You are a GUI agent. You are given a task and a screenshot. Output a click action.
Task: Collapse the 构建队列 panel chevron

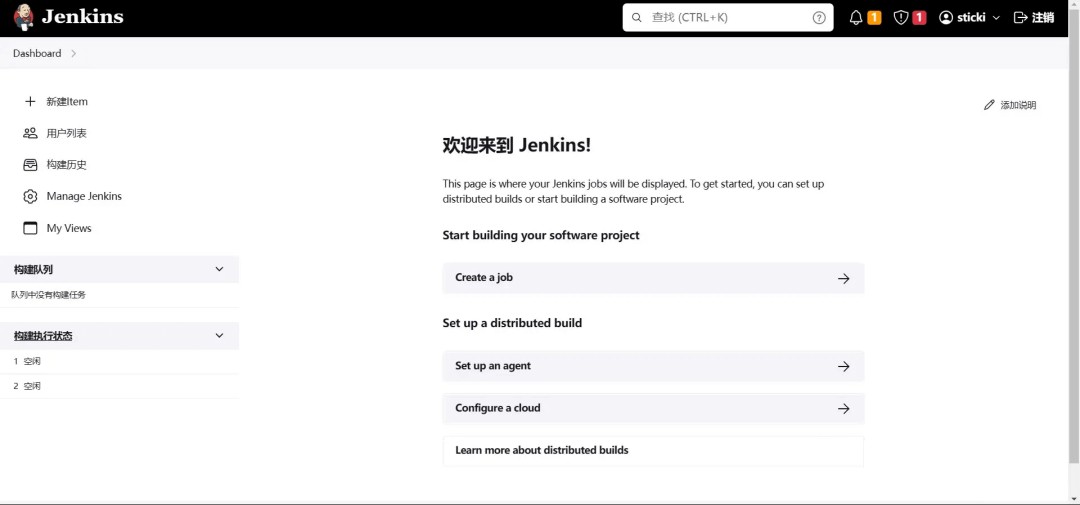coord(219,269)
